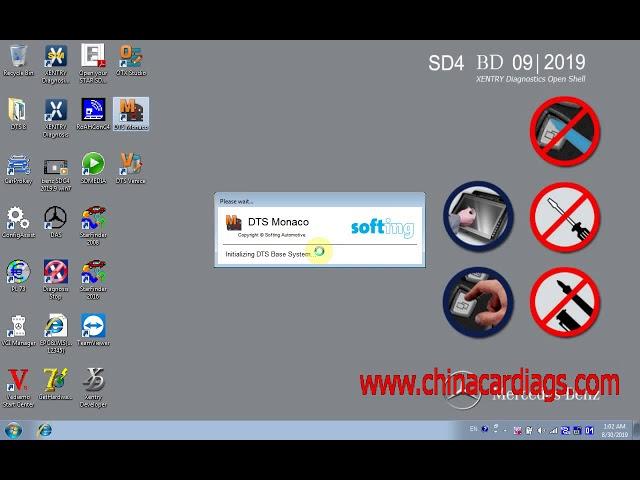Launch SDMEDIA green play shortcut
The image size is (640, 480).
coord(93,168)
